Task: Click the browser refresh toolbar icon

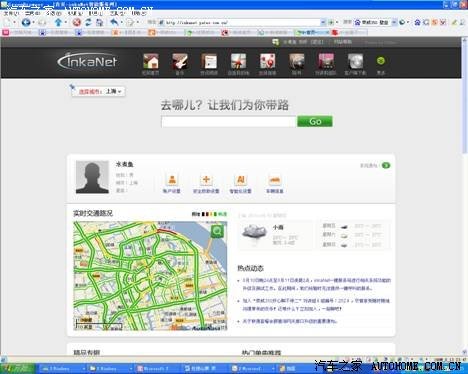Action: click(x=88, y=22)
